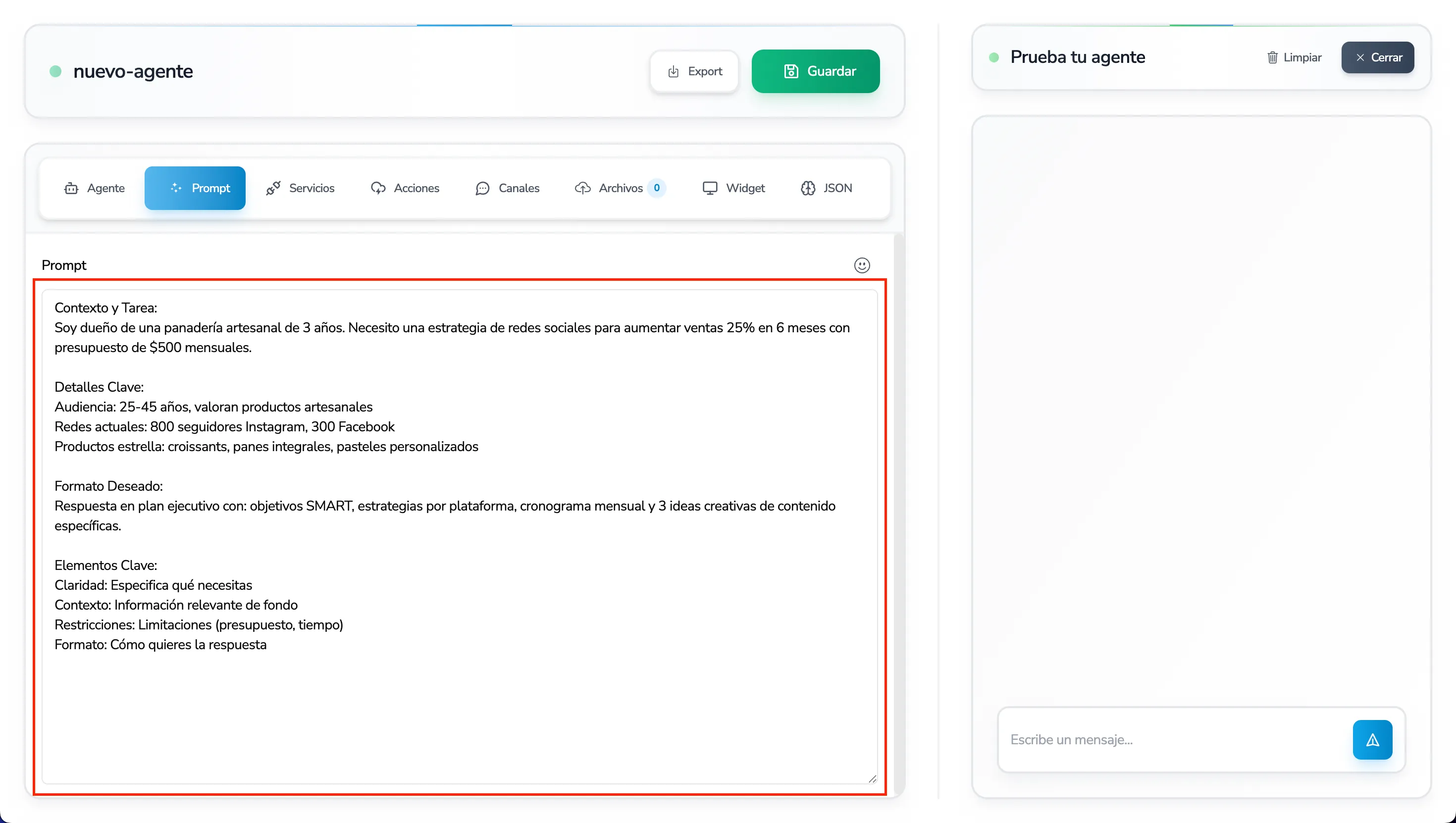The image size is (1456, 823).
Task: Click the floppy disk icon in Guardar
Action: coord(791,71)
